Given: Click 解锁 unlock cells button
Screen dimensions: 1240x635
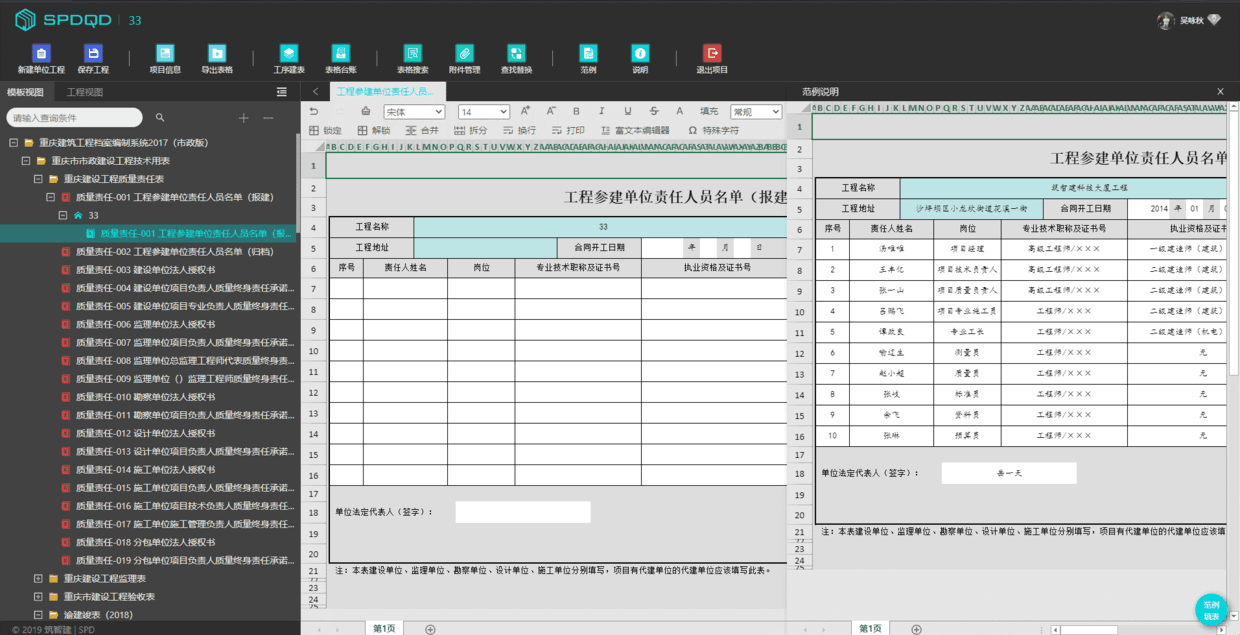Looking at the screenshot, I should (x=374, y=130).
